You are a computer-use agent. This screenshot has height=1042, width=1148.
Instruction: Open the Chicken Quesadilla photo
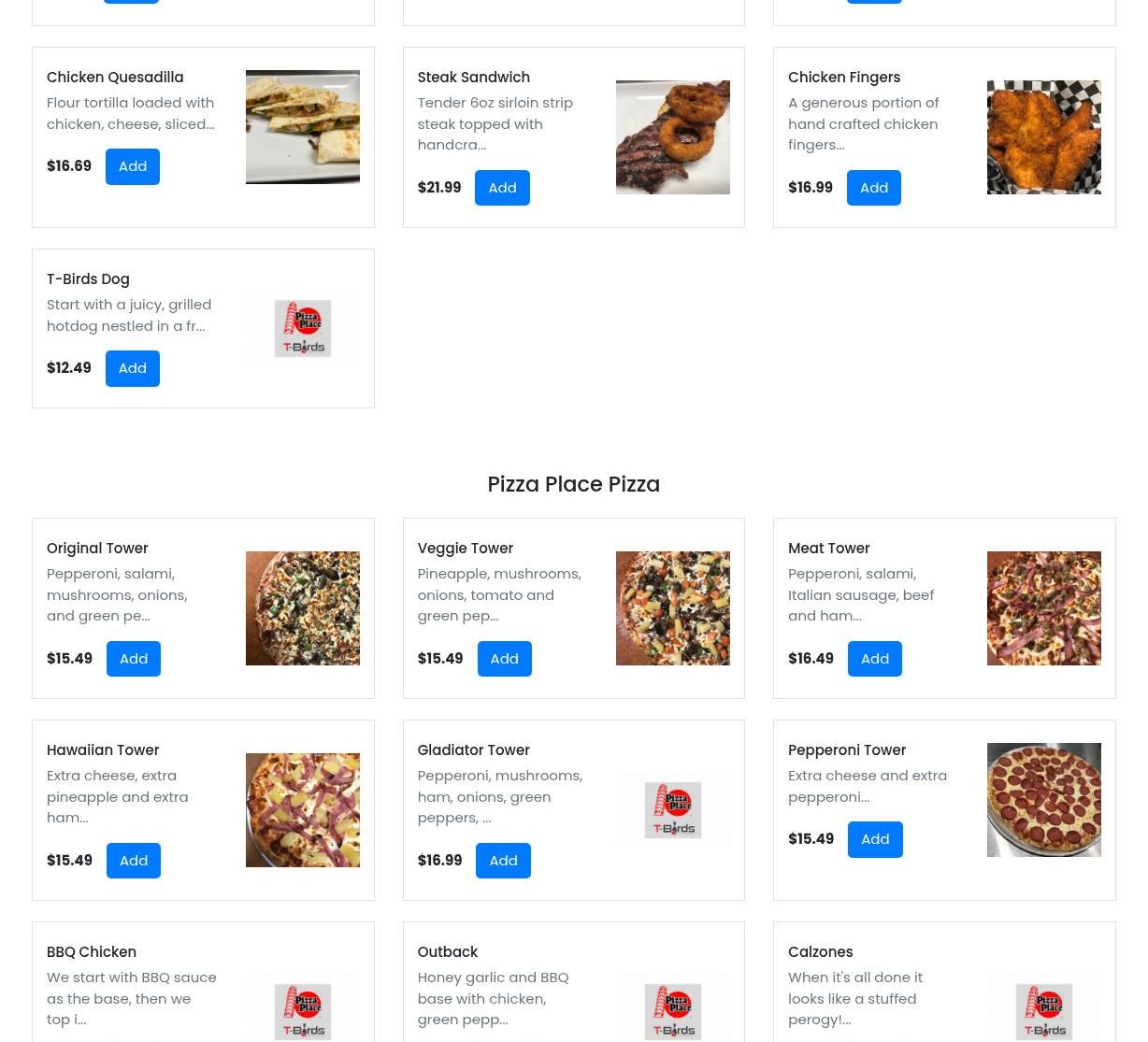(303, 127)
